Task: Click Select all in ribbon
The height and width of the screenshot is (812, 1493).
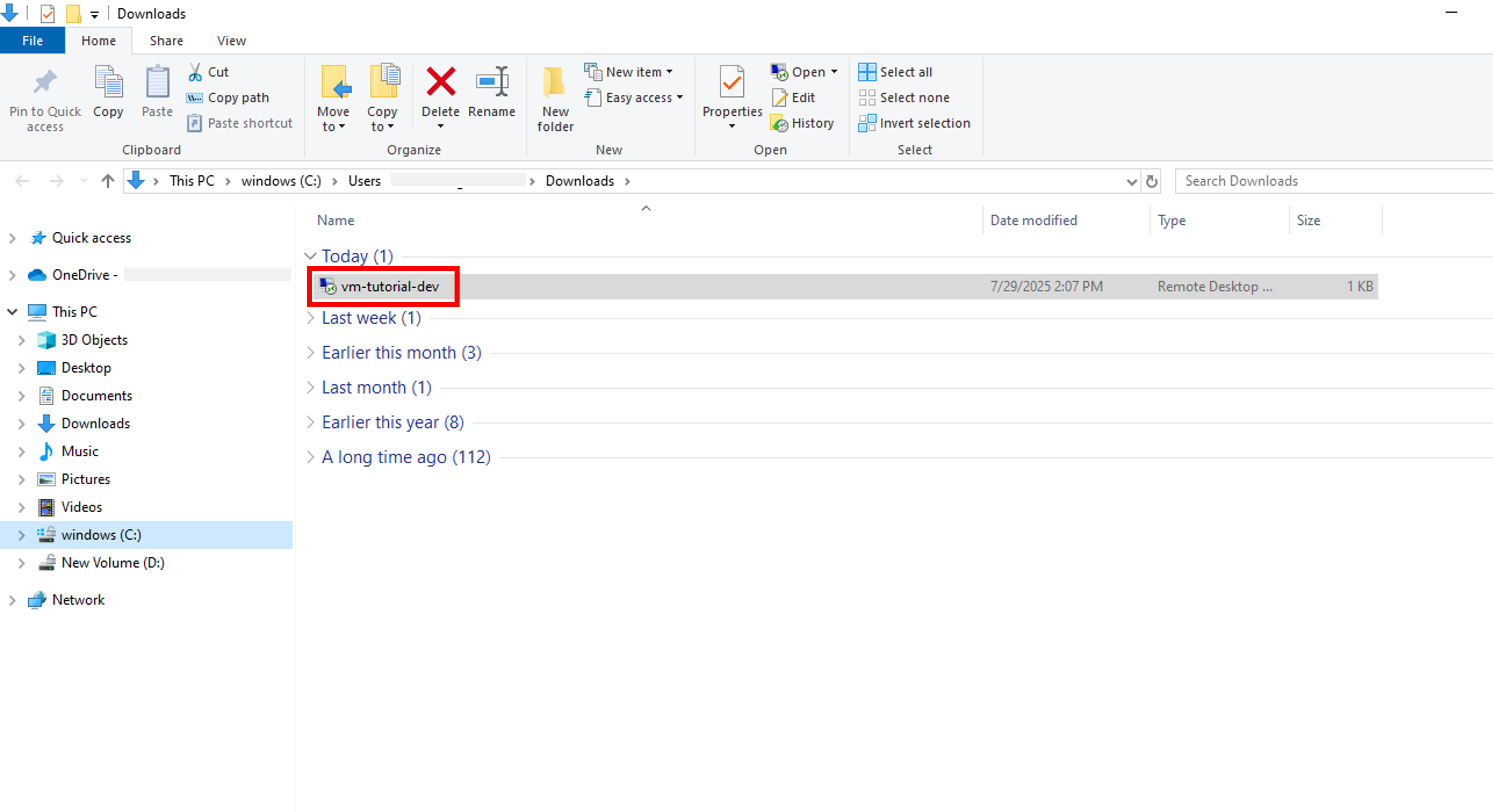Action: (x=905, y=72)
